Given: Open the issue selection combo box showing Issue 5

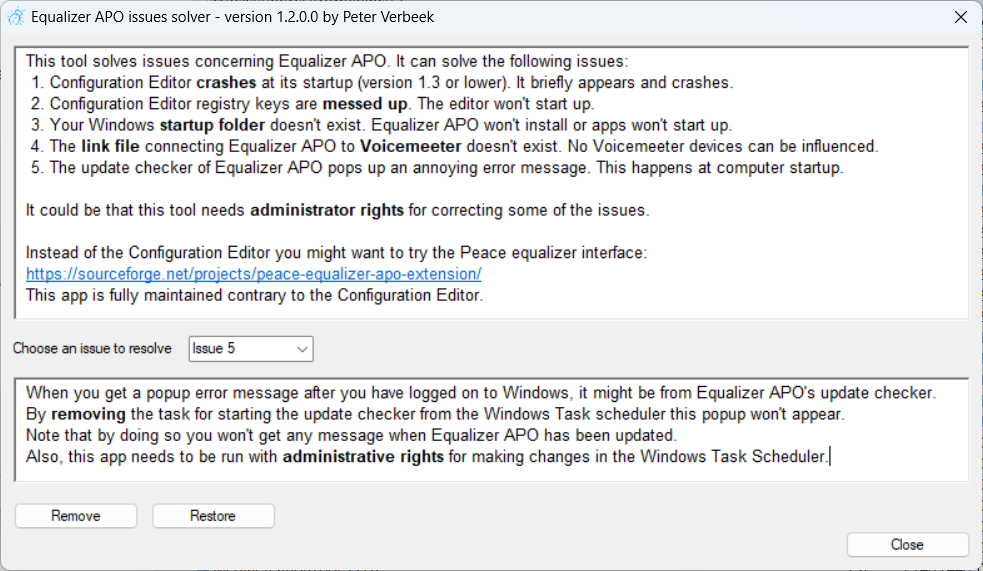Looking at the screenshot, I should (240, 349).
